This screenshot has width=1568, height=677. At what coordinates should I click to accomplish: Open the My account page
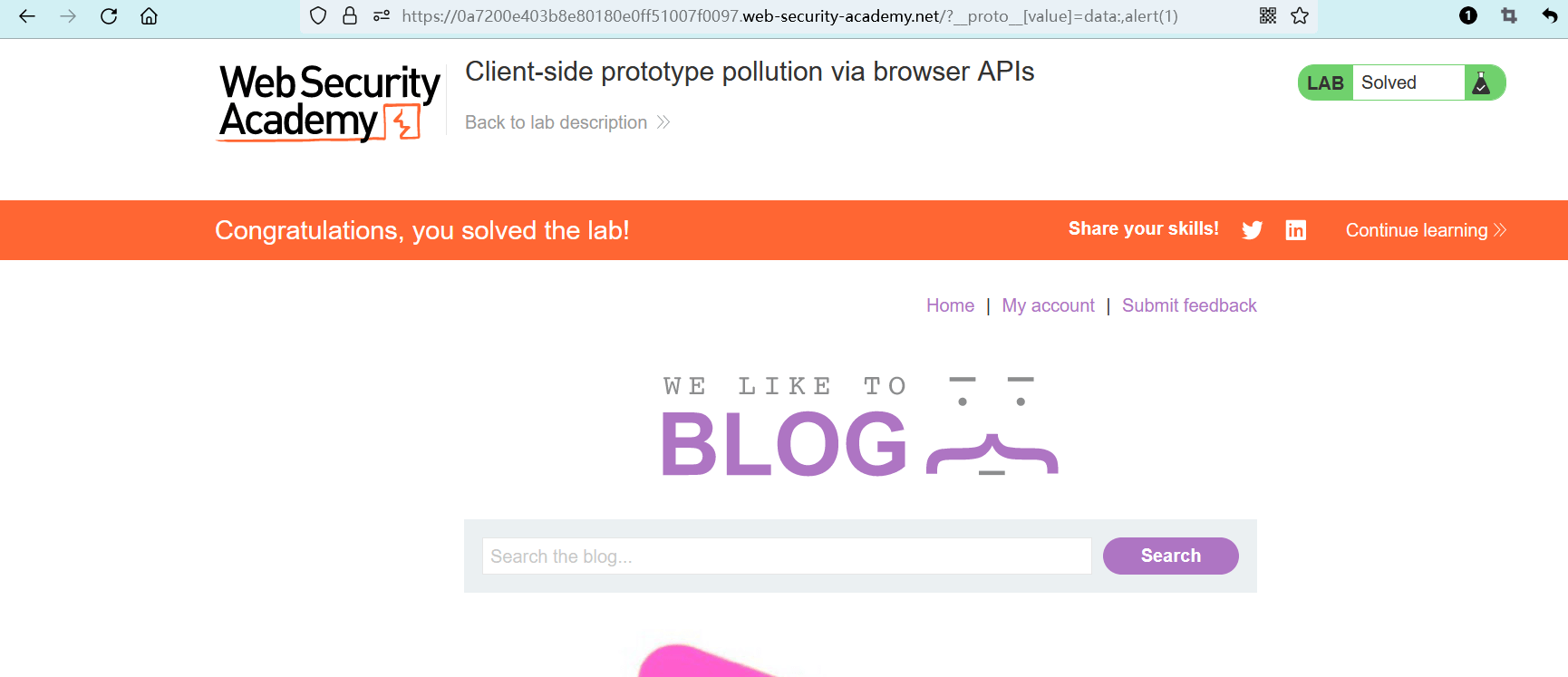(1048, 305)
